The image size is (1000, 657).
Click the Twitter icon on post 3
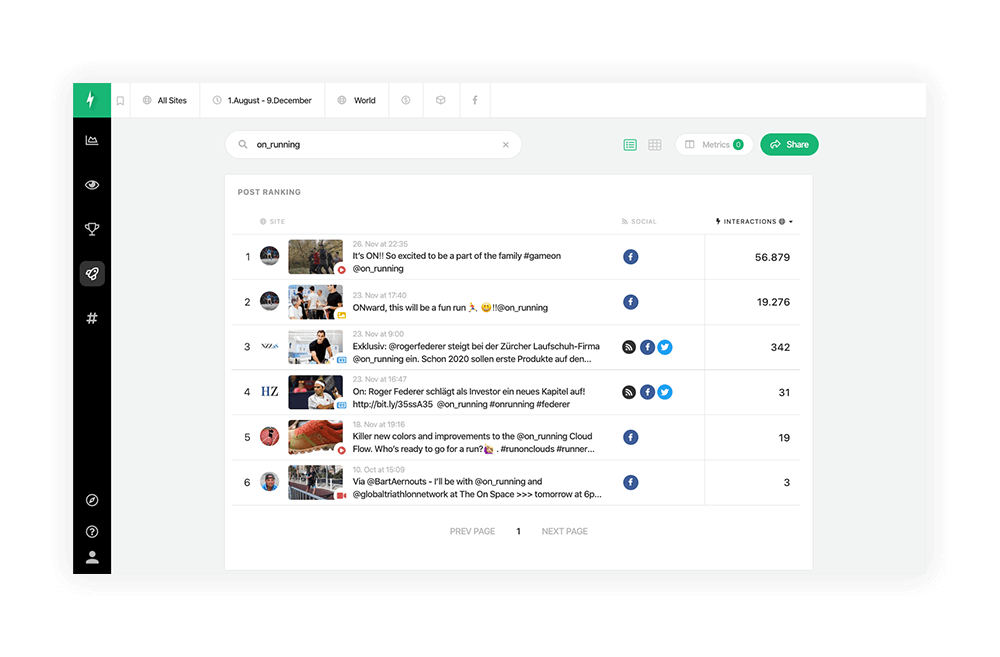(x=665, y=347)
